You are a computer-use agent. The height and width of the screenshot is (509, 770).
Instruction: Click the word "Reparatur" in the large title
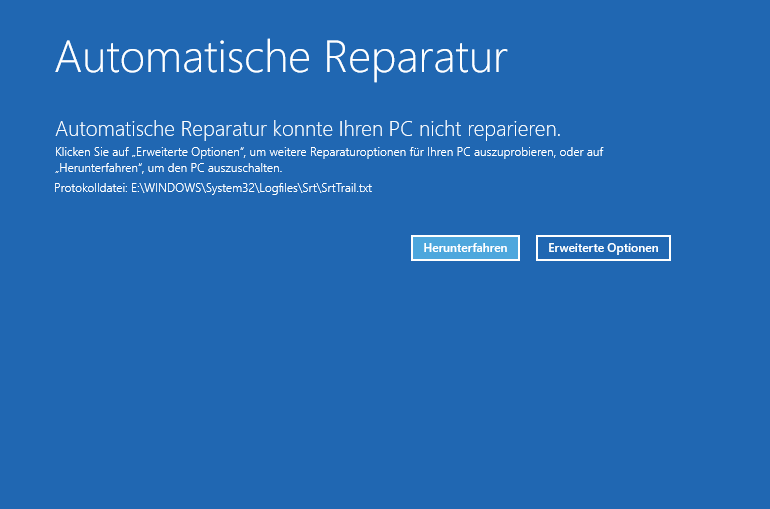(415, 57)
